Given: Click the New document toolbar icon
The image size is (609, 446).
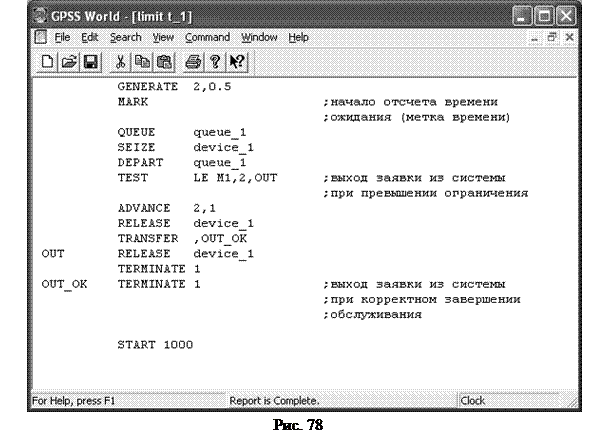Looking at the screenshot, I should [x=47, y=62].
